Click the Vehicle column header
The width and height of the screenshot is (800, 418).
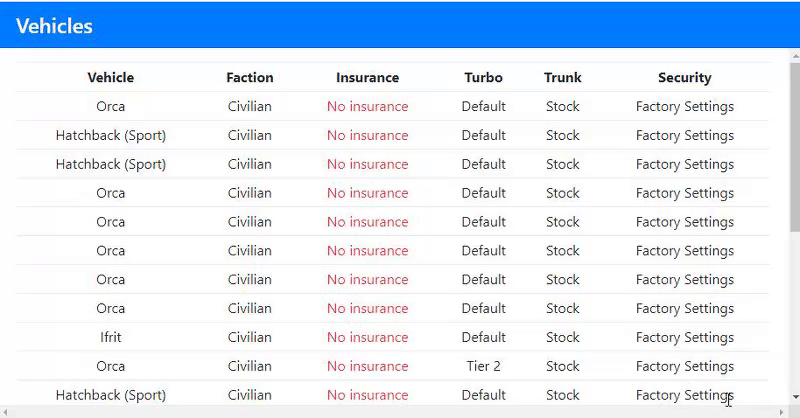pos(110,77)
